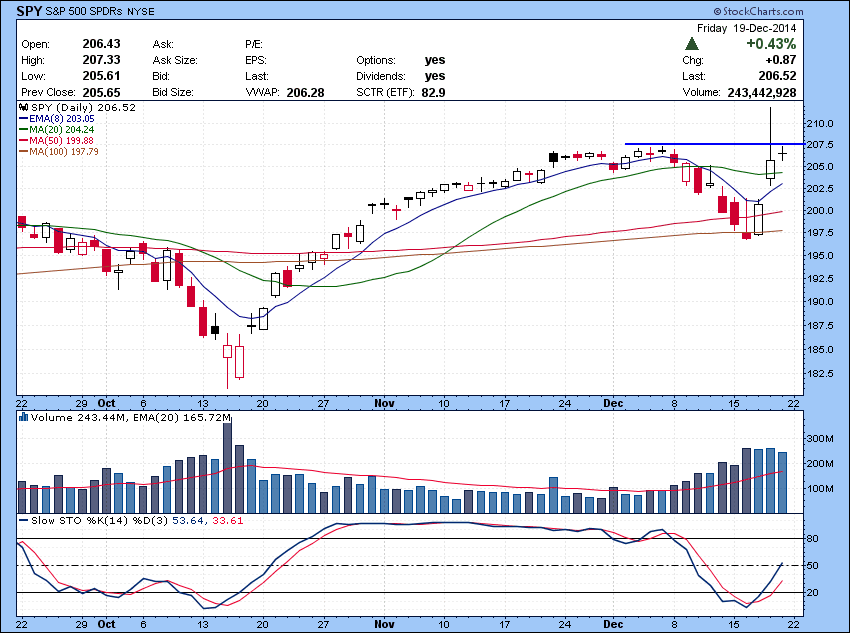Select the Prev Close value 205.65
The width and height of the screenshot is (850, 633).
[x=101, y=92]
